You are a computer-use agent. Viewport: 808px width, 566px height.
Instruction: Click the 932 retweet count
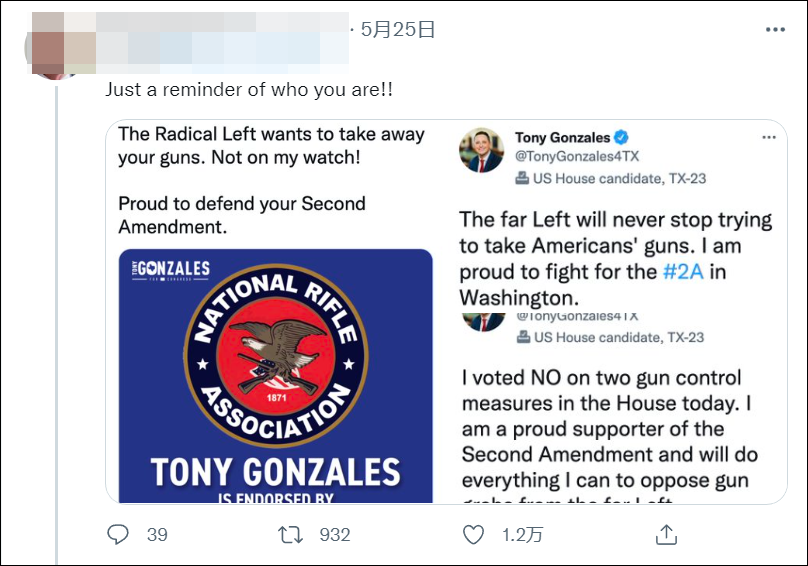(334, 535)
